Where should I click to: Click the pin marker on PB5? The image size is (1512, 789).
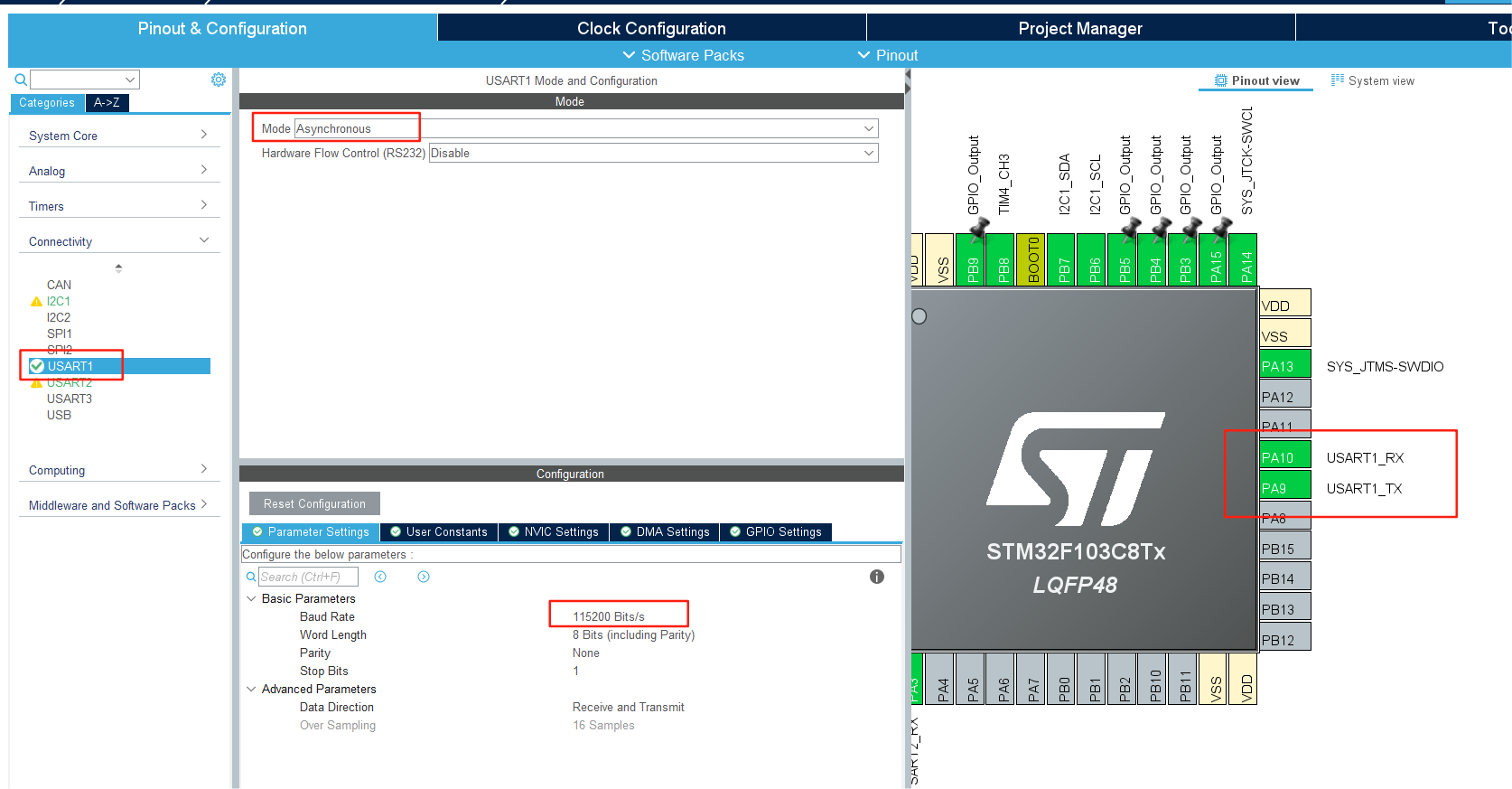coord(1130,230)
